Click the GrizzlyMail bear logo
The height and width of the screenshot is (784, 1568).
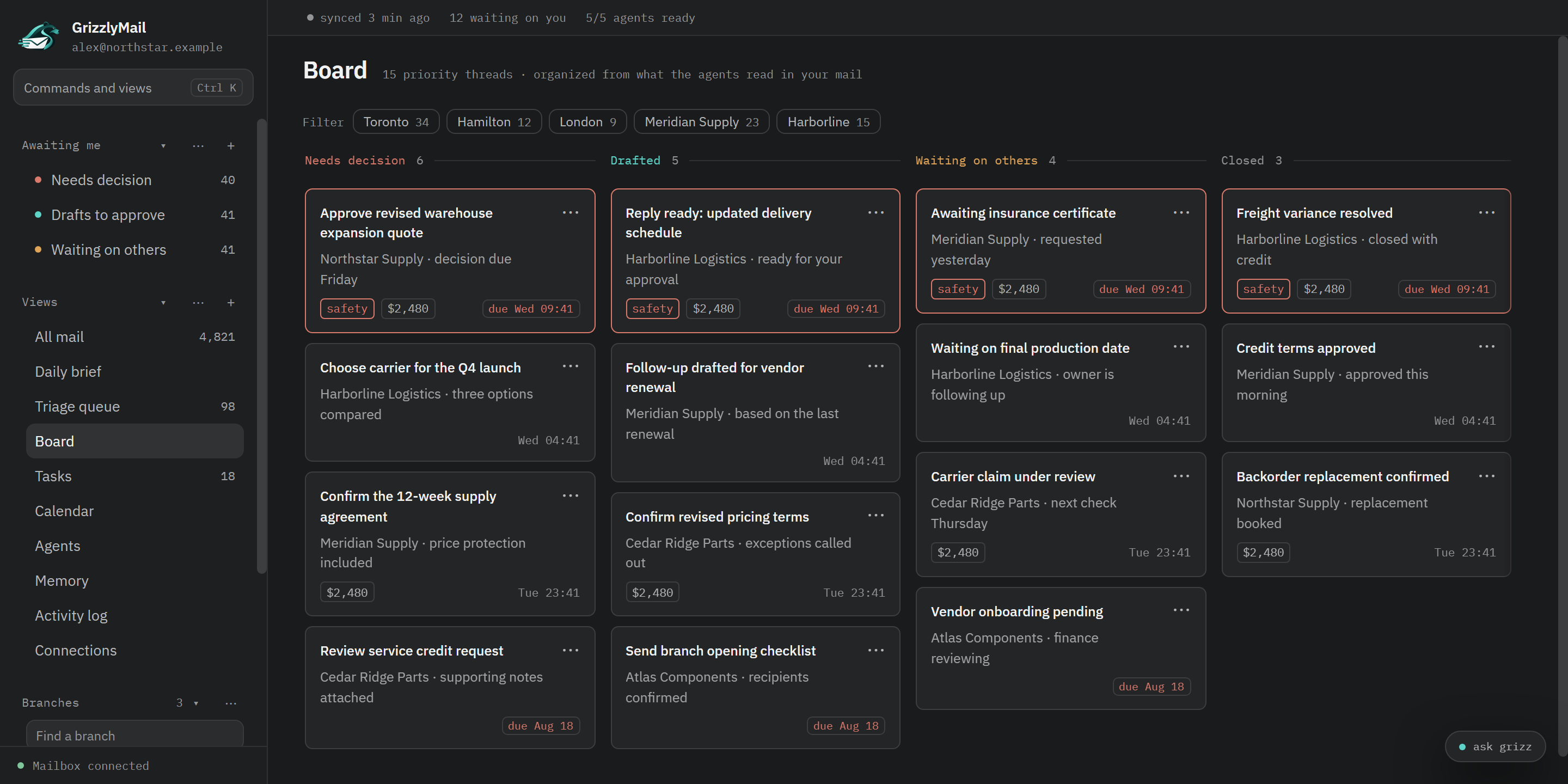click(38, 36)
